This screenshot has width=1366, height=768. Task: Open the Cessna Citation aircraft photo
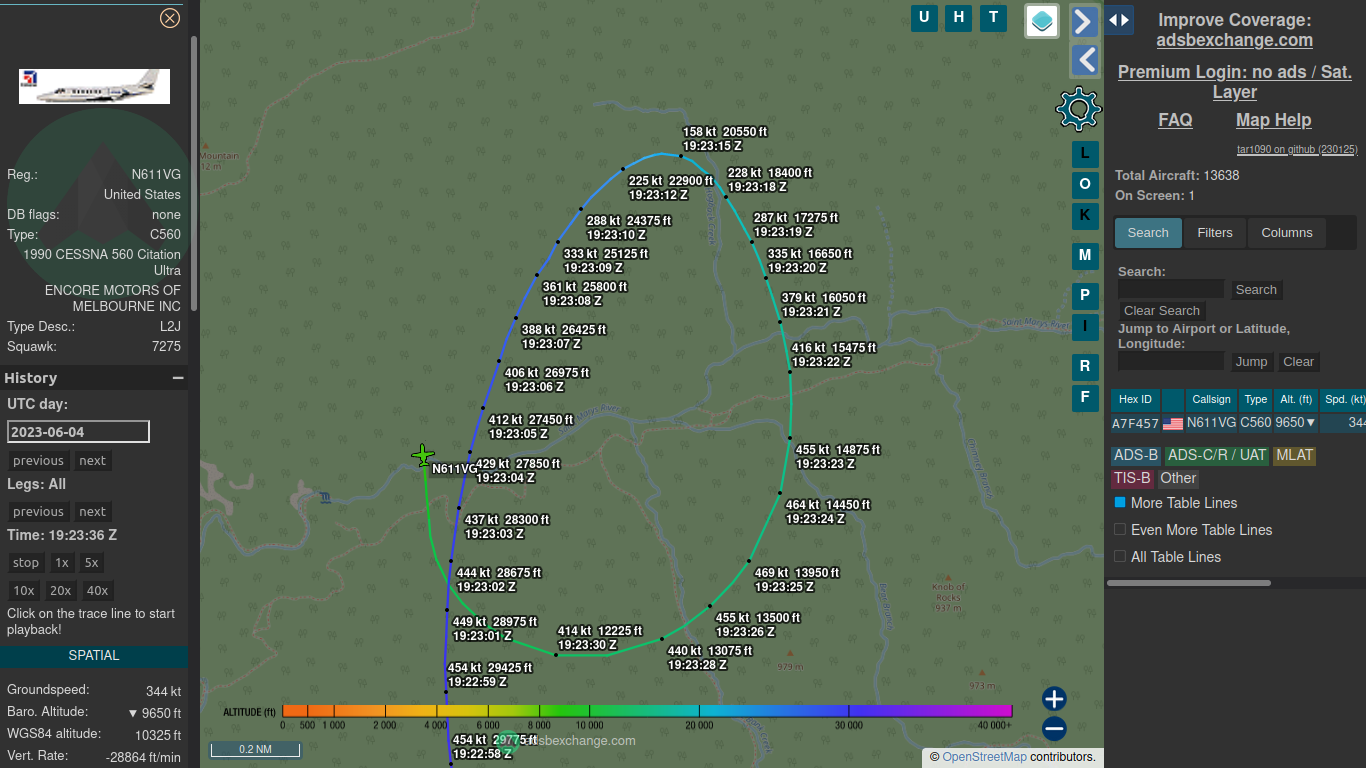pyautogui.click(x=94, y=86)
